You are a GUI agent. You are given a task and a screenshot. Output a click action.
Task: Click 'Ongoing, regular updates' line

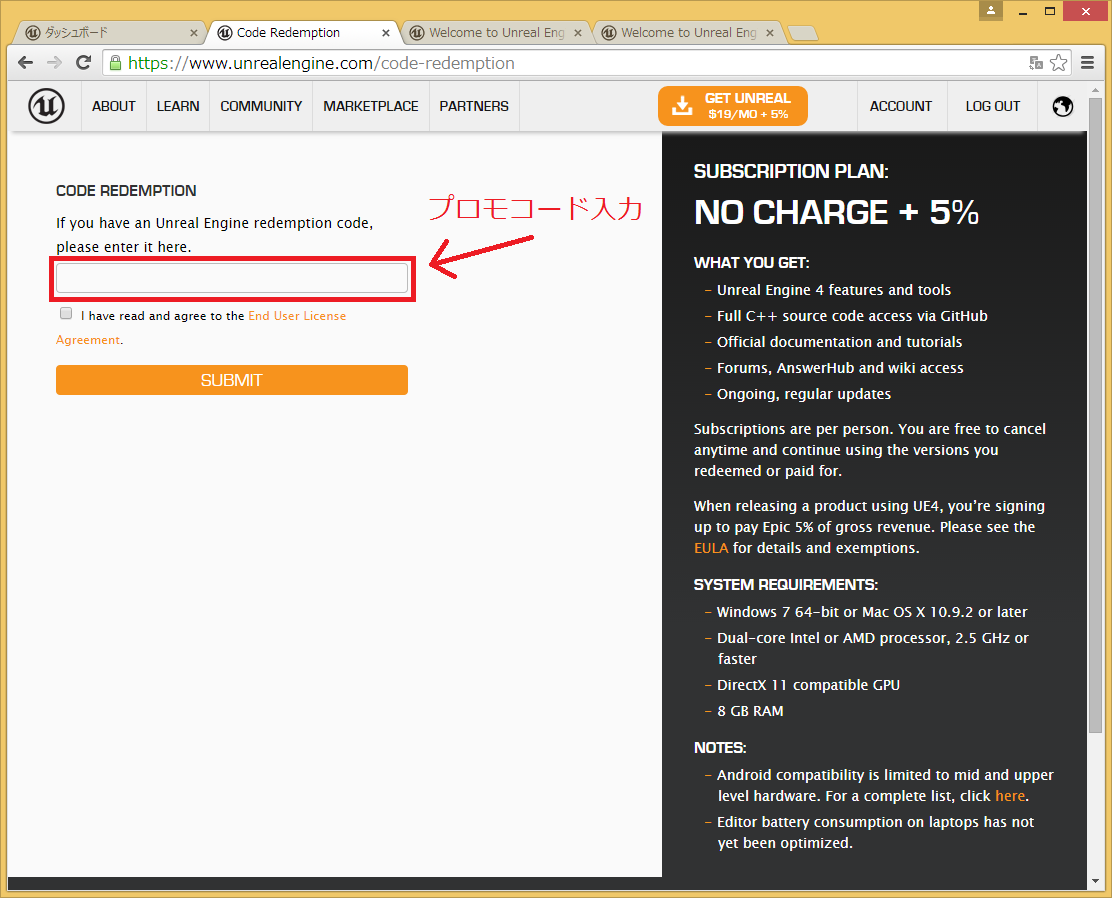804,394
